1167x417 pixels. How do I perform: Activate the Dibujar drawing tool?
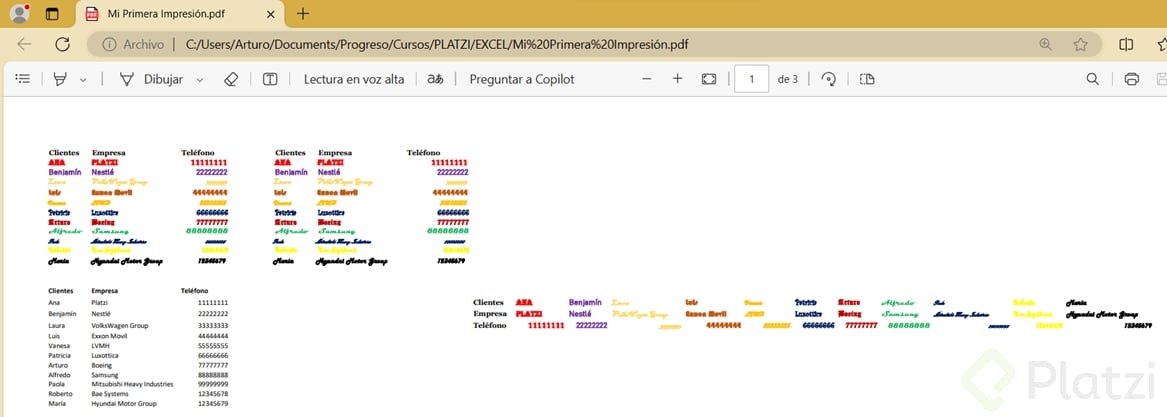click(x=151, y=79)
